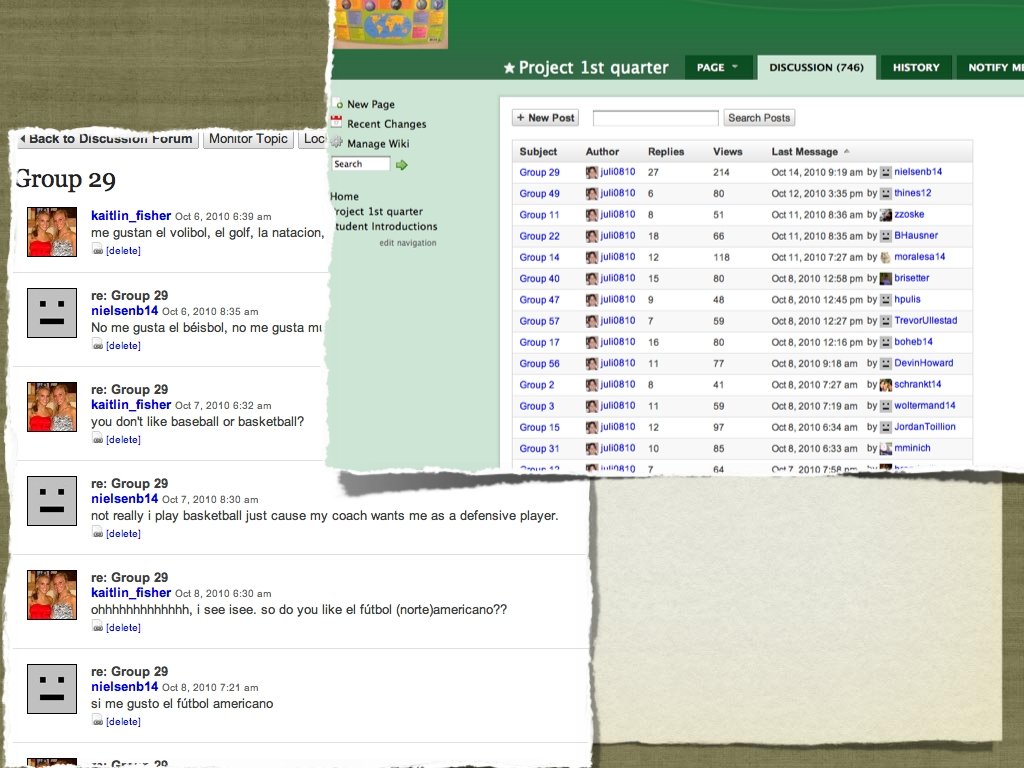Click the Manage Wiki gear icon

(337, 142)
